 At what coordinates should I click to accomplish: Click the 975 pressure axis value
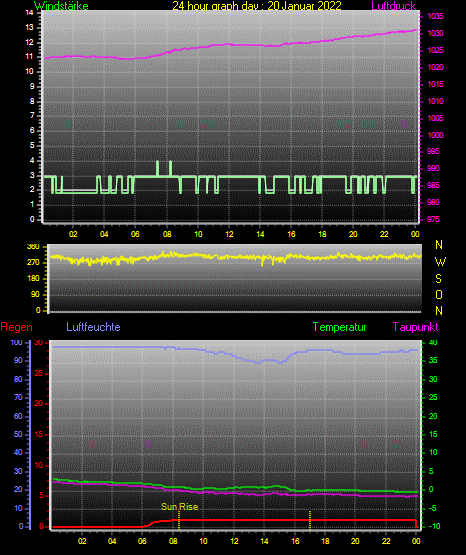433,219
